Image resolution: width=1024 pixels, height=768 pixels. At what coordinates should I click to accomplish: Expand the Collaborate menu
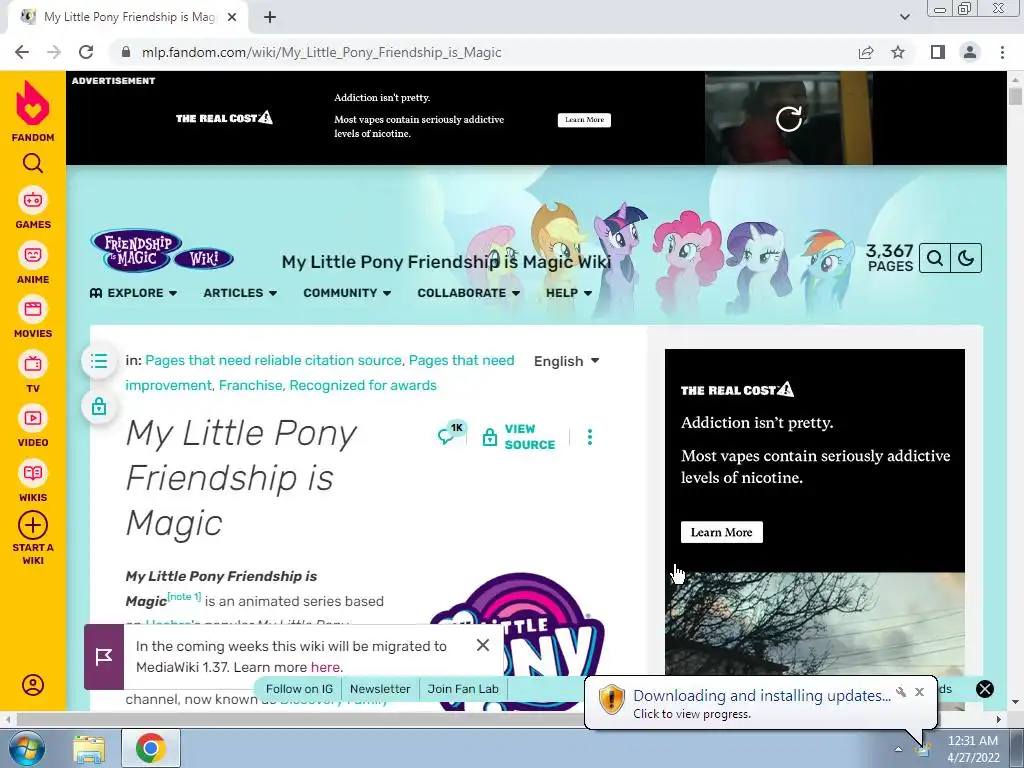tap(469, 293)
